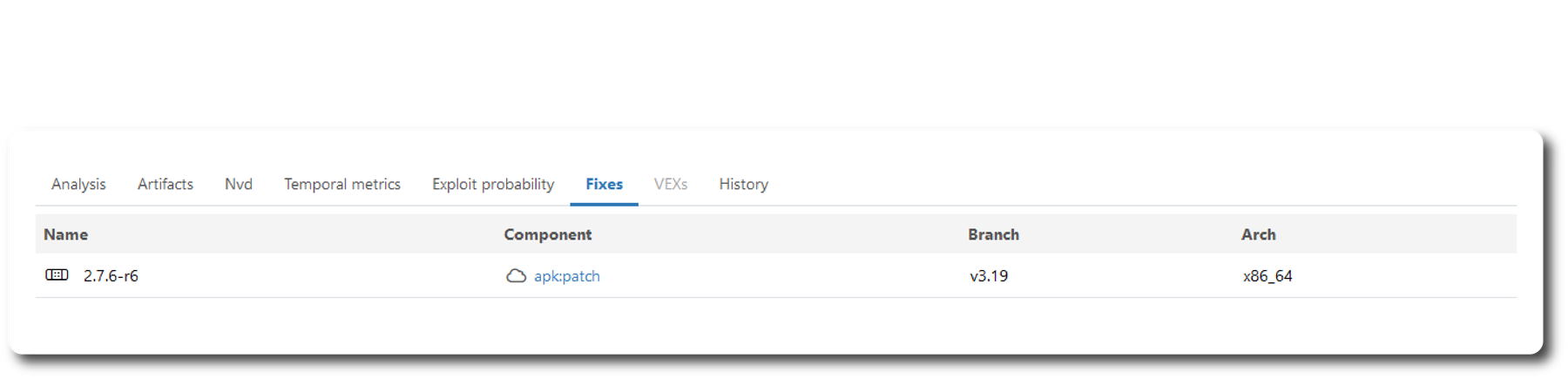Click blank tab strip right of History
This screenshot has height=379, width=1568.
pos(1132,184)
